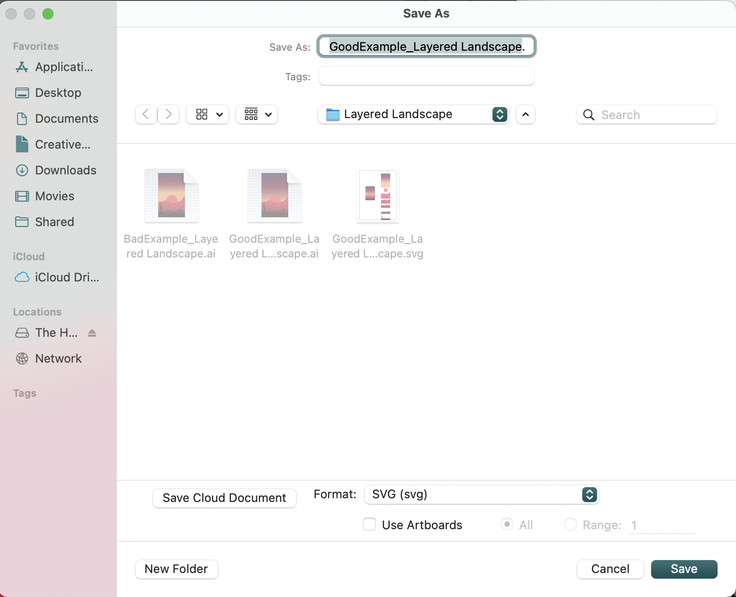Open Network in the sidebar
736x597 pixels.
[48, 359]
